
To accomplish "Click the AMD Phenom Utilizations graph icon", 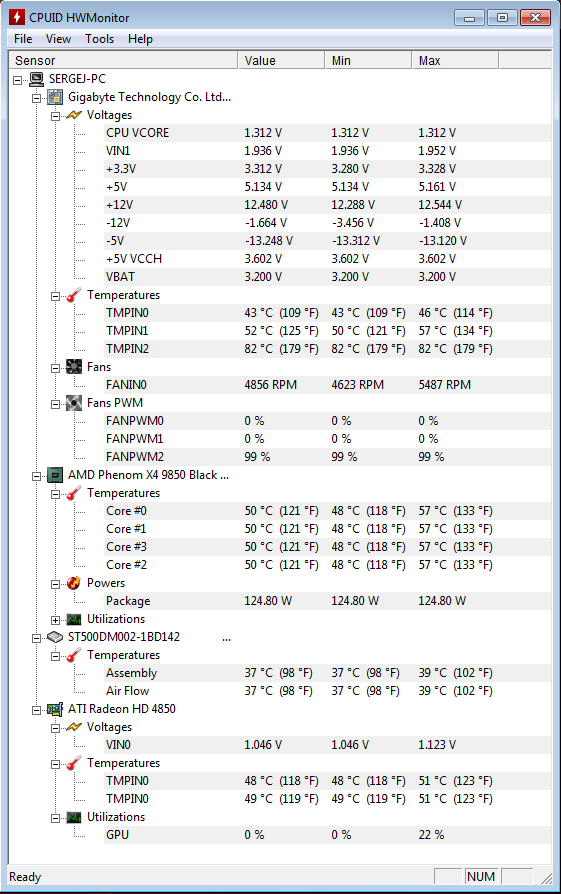I will (x=74, y=619).
